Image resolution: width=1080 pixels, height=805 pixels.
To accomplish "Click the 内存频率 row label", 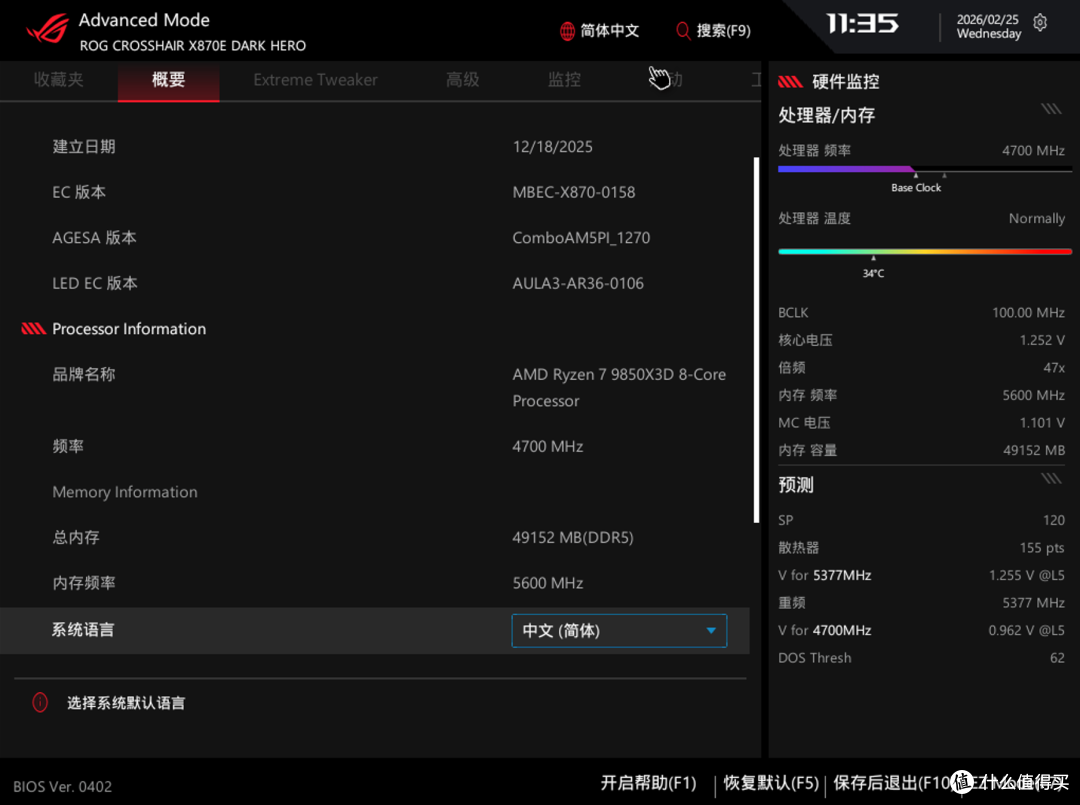I will click(x=84, y=583).
